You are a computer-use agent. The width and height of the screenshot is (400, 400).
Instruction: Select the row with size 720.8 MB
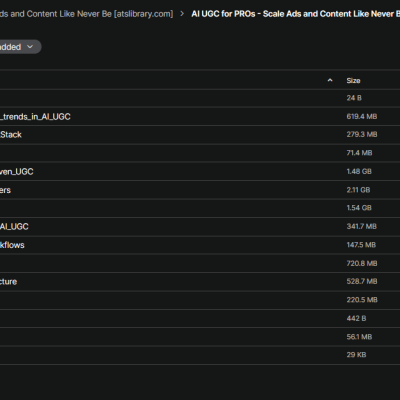pos(200,263)
